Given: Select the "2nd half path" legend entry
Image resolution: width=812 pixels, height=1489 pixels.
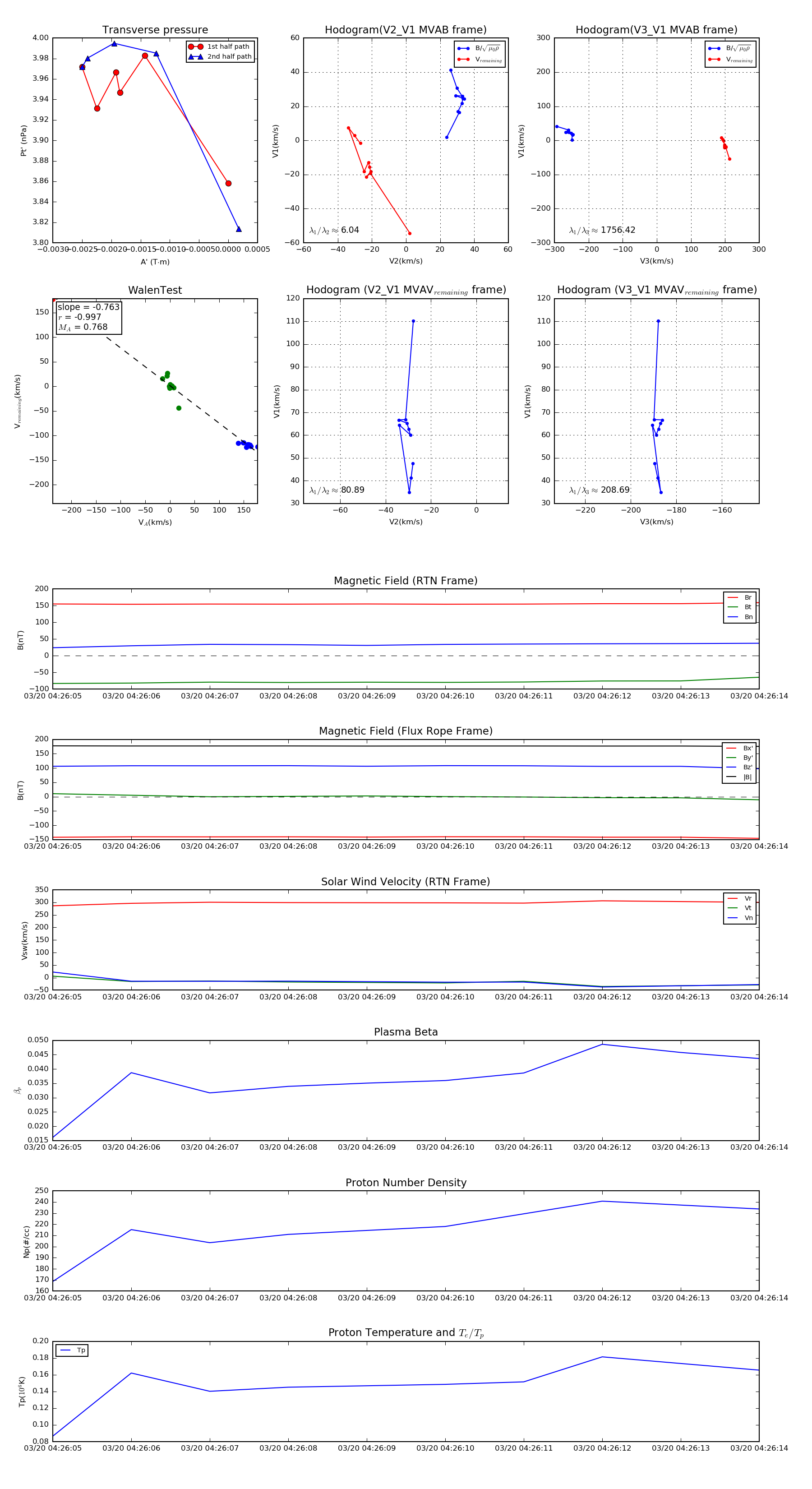Looking at the screenshot, I should click(x=220, y=57).
